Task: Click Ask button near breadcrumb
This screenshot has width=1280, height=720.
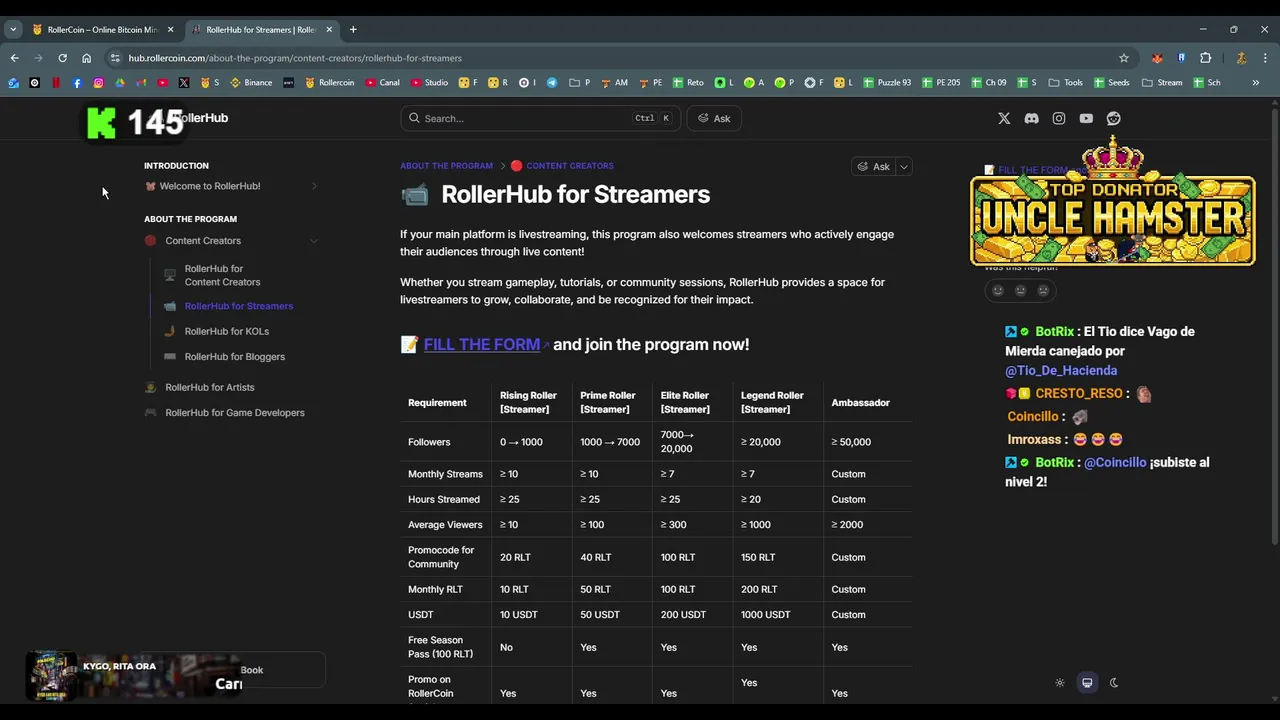Action: click(873, 167)
